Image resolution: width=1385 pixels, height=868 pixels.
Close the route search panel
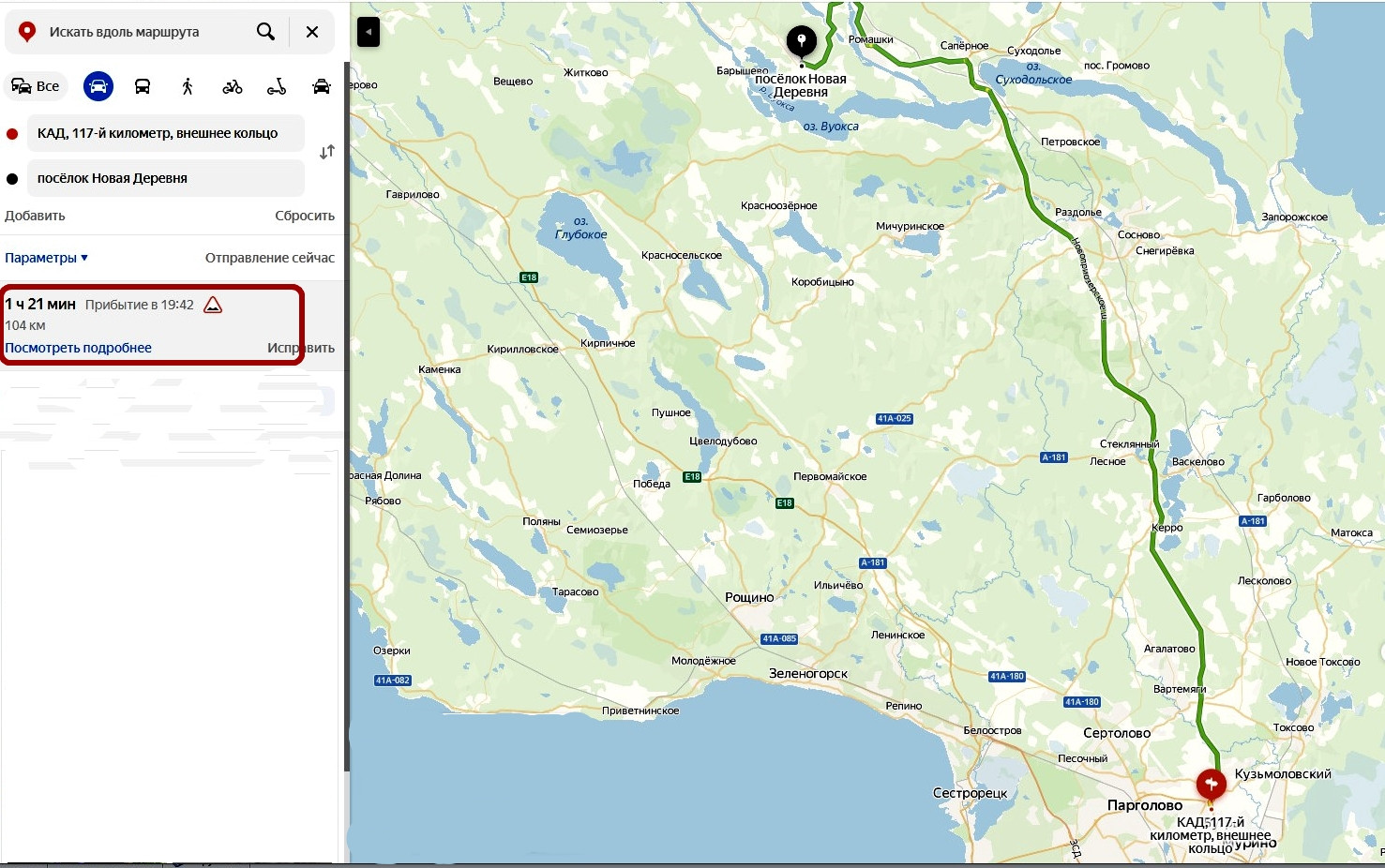312,32
